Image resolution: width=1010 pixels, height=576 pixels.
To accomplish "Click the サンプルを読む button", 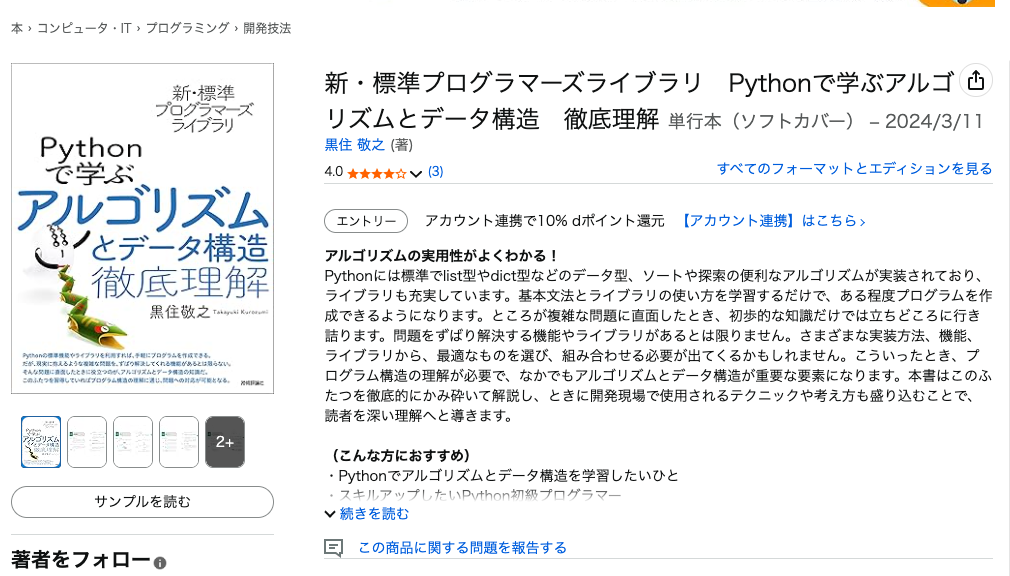I will [142, 502].
